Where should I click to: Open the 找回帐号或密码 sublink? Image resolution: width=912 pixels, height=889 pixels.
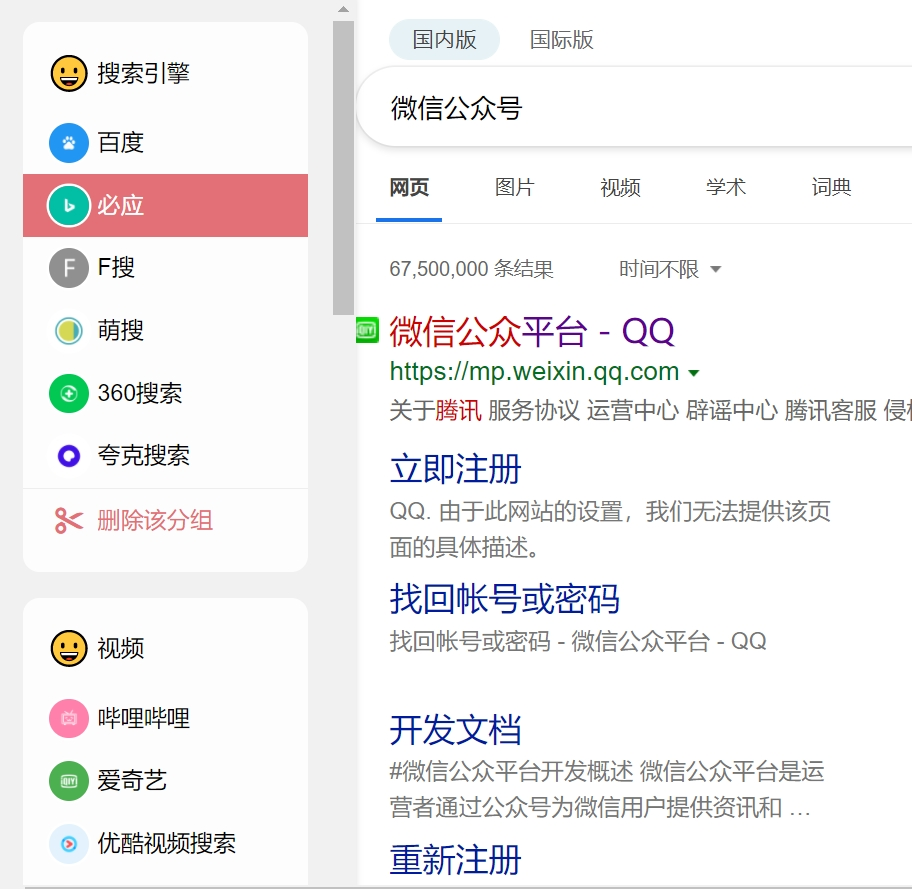click(x=504, y=599)
